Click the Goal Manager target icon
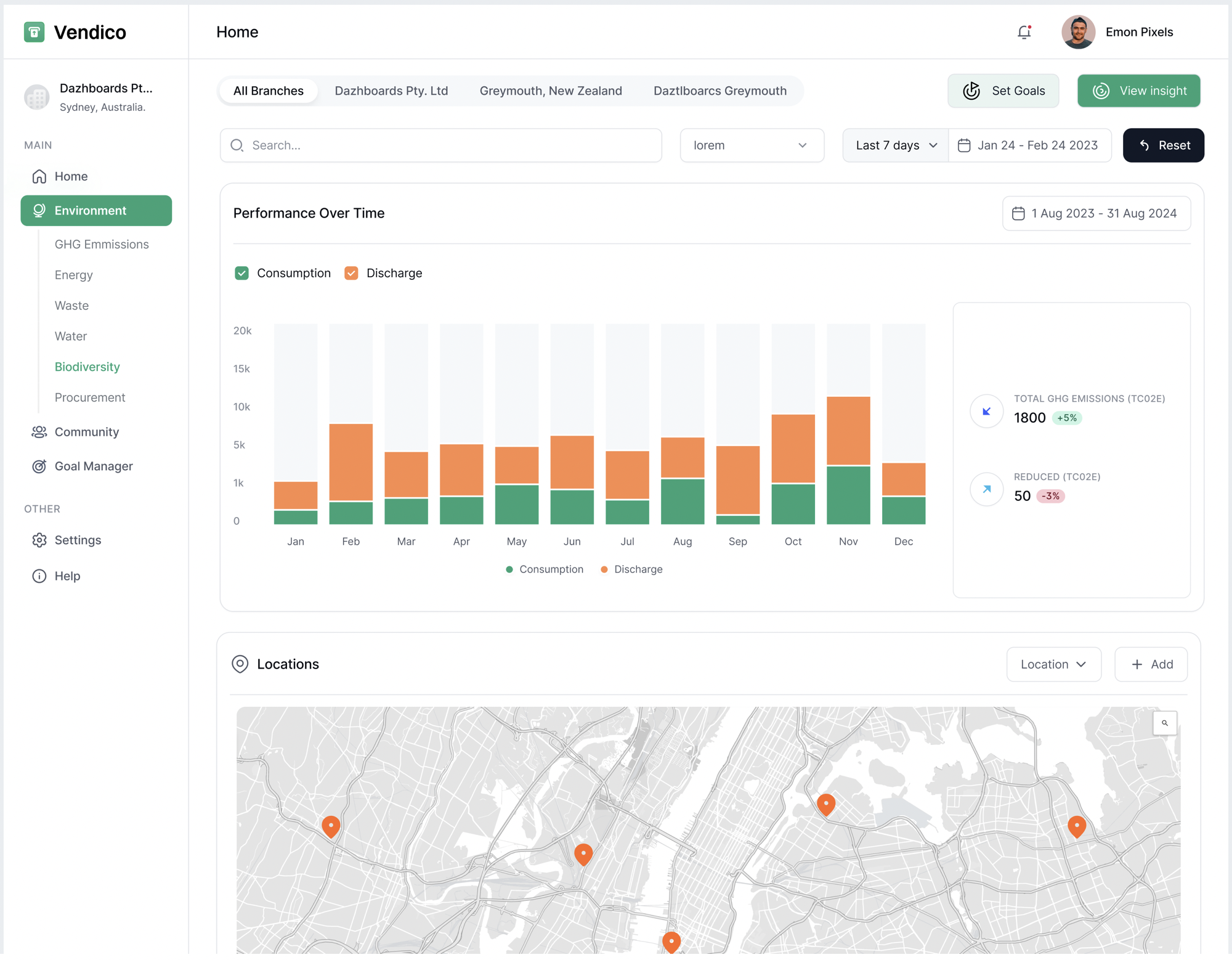Image resolution: width=1232 pixels, height=960 pixels. click(x=39, y=466)
